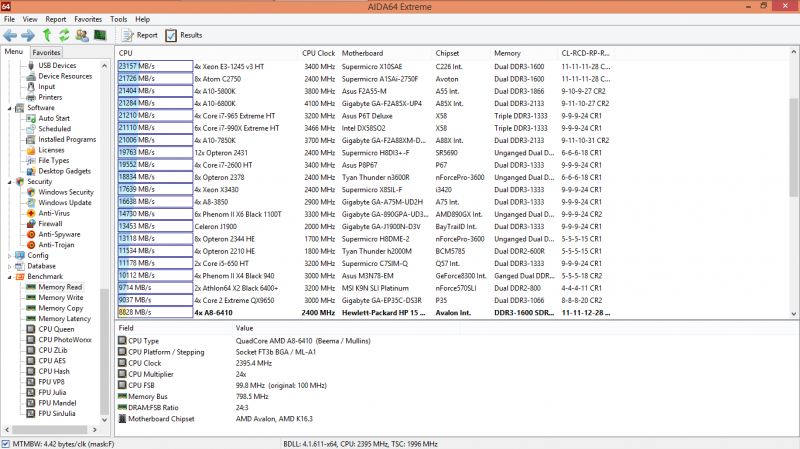
Task: Open the Auto Start item
Action: (54, 118)
